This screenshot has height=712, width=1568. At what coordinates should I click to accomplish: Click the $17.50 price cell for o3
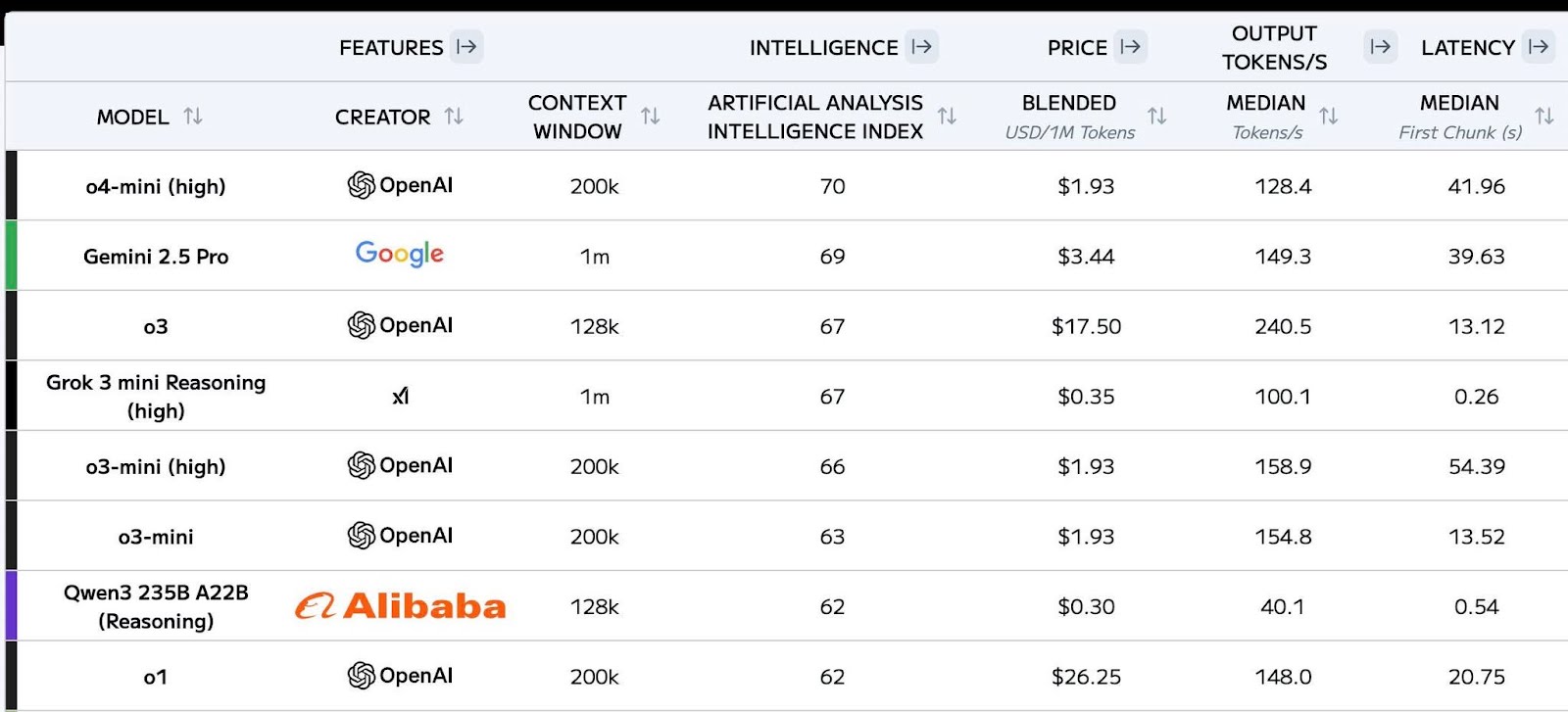(1086, 326)
